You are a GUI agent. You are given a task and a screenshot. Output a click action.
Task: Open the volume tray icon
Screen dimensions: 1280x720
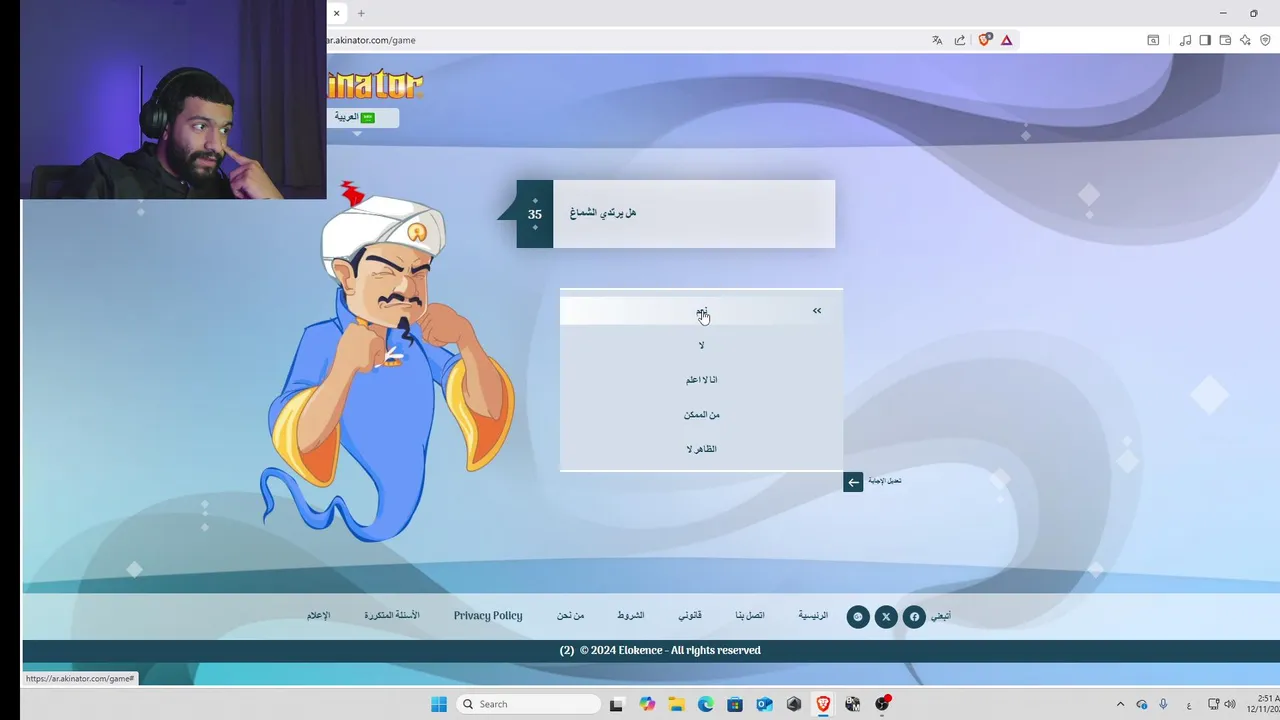1230,704
